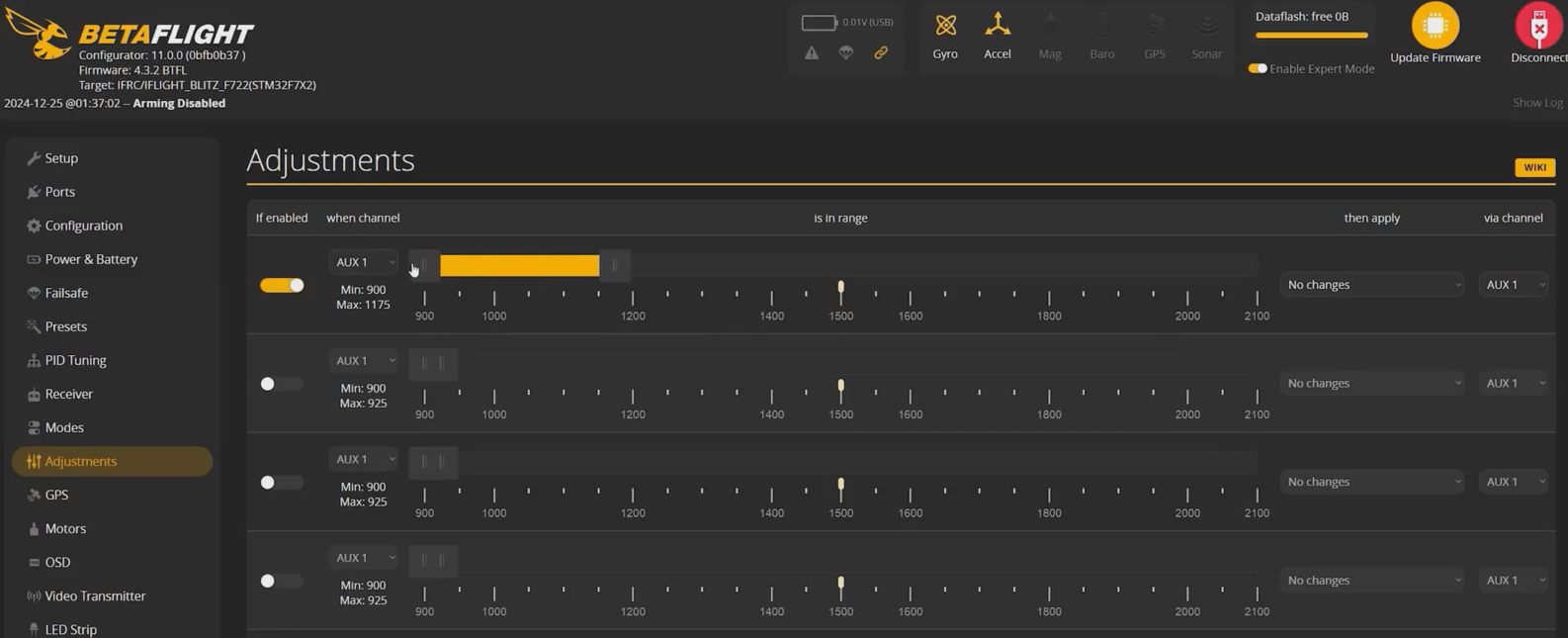1568x638 pixels.
Task: Open the first row AUX 1 channel dropdown
Action: click(363, 262)
